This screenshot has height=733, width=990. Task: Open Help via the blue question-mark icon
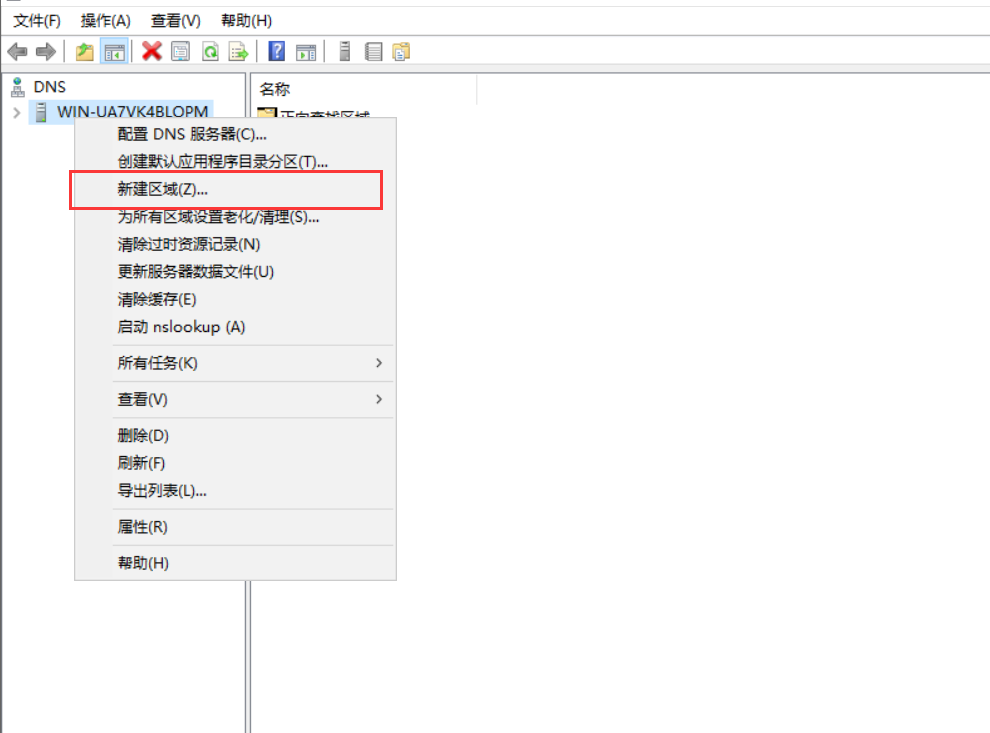tap(277, 51)
